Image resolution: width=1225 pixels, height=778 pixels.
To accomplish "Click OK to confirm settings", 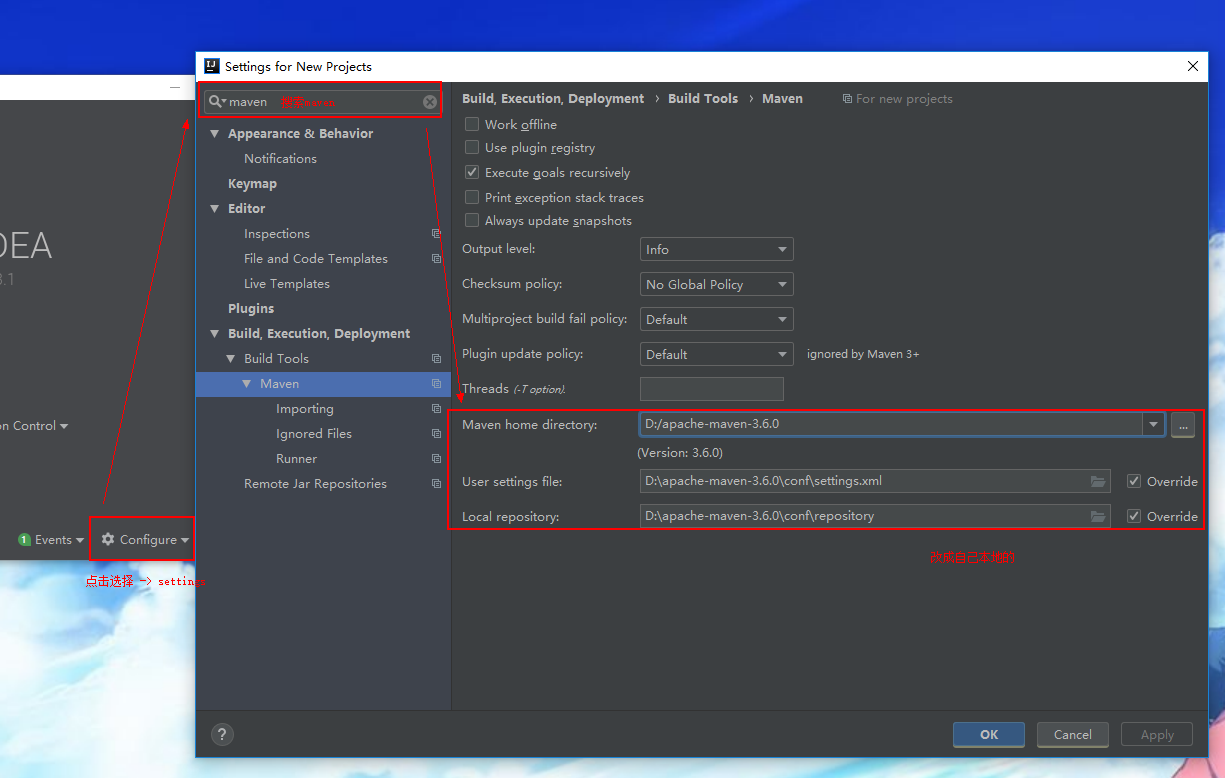I will coord(989,734).
